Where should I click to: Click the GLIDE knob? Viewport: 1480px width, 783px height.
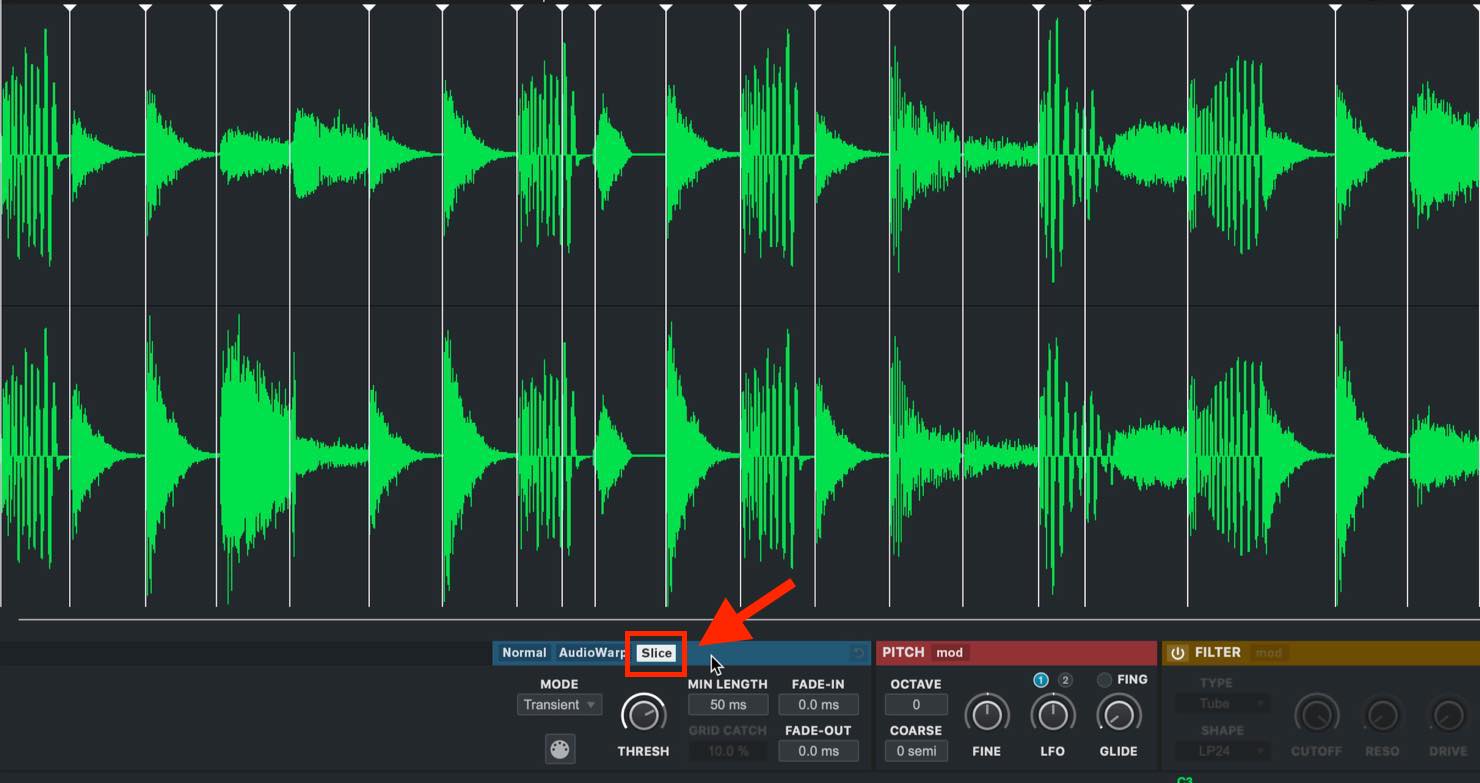tap(1119, 715)
